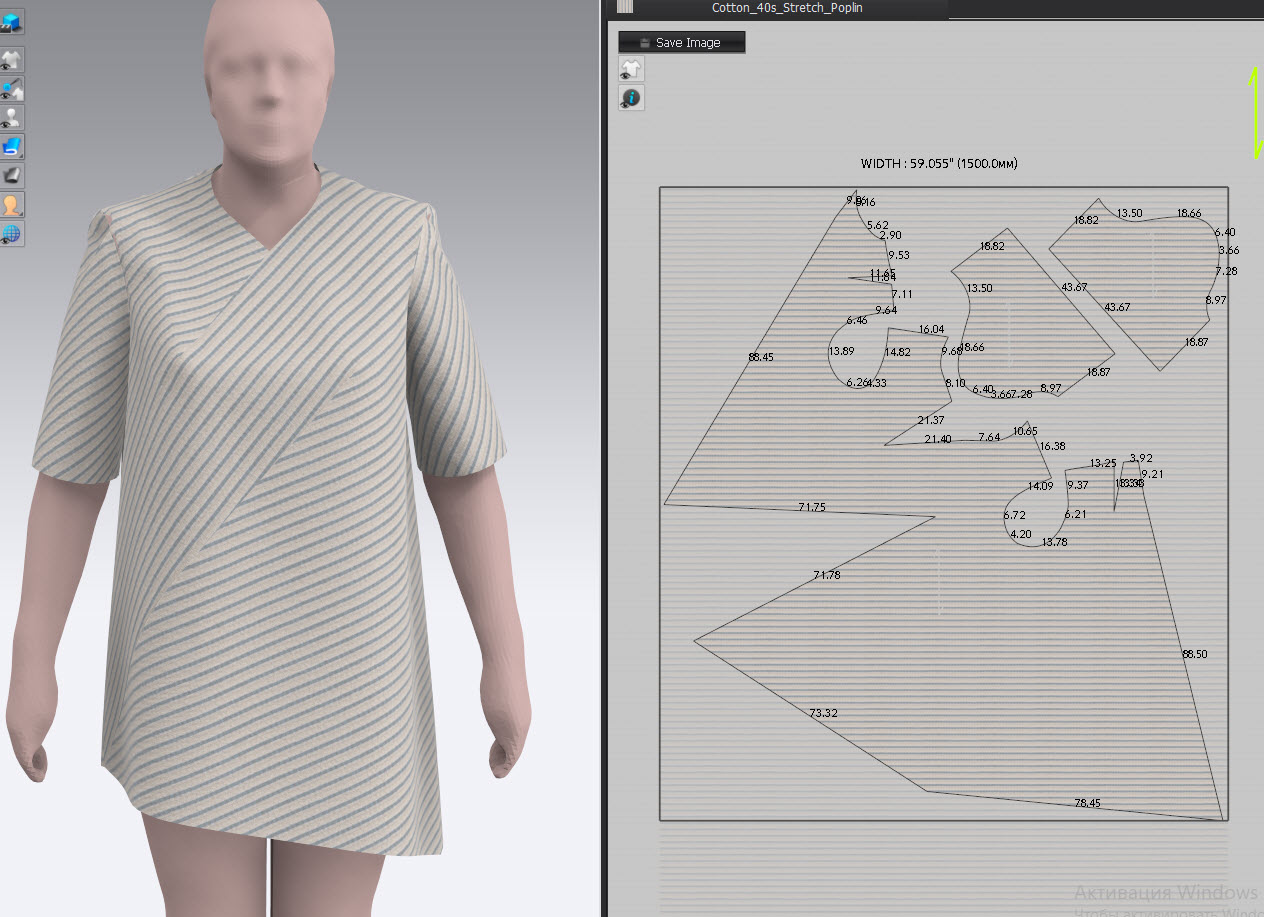
Task: Click the 88.45 edge measurement
Action: click(x=760, y=357)
